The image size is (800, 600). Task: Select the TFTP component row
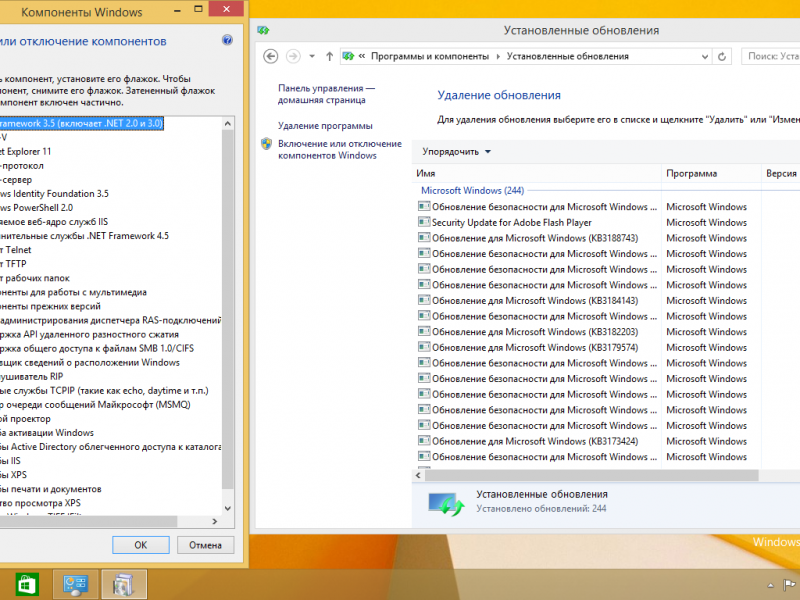[13, 264]
